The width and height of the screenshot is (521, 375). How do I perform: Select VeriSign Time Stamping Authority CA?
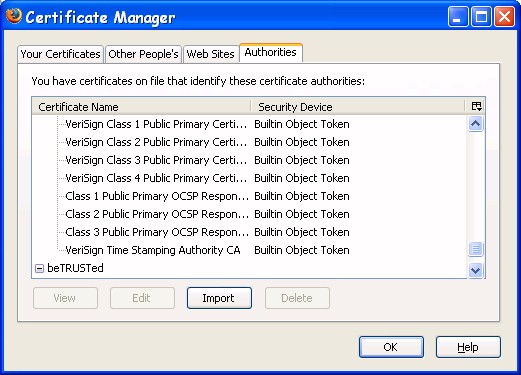[249, 250]
